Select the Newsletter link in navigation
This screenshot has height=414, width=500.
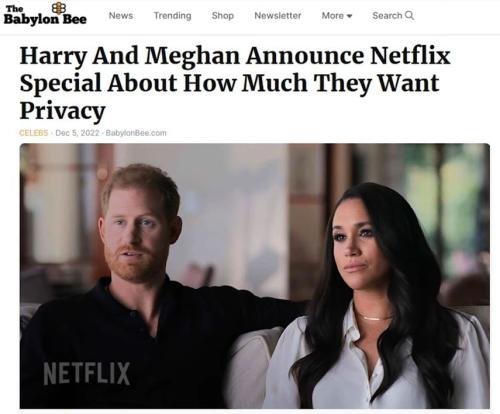[x=278, y=16]
